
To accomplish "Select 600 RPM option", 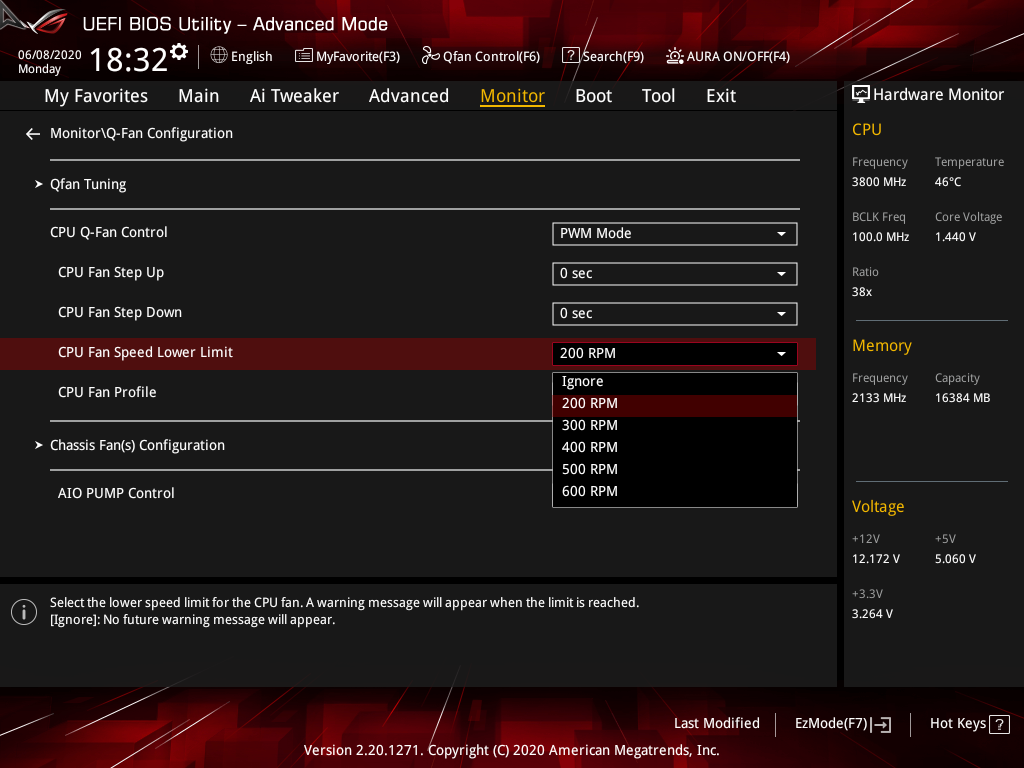I will click(675, 491).
